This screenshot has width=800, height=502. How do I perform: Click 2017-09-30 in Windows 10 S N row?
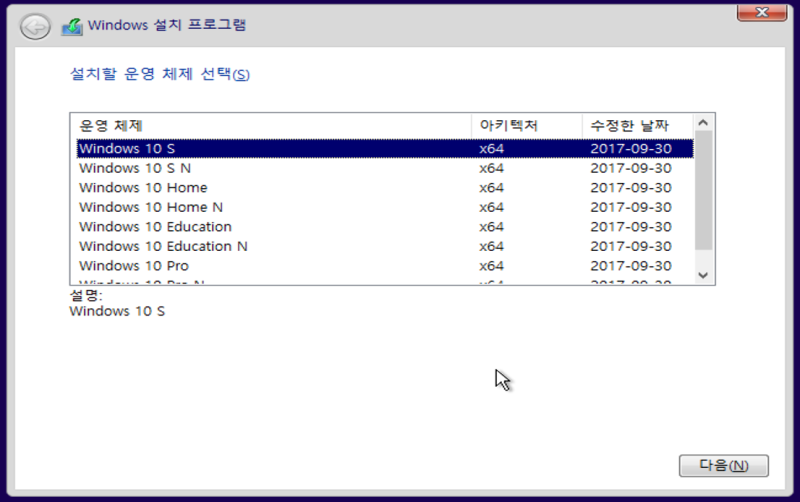[631, 168]
